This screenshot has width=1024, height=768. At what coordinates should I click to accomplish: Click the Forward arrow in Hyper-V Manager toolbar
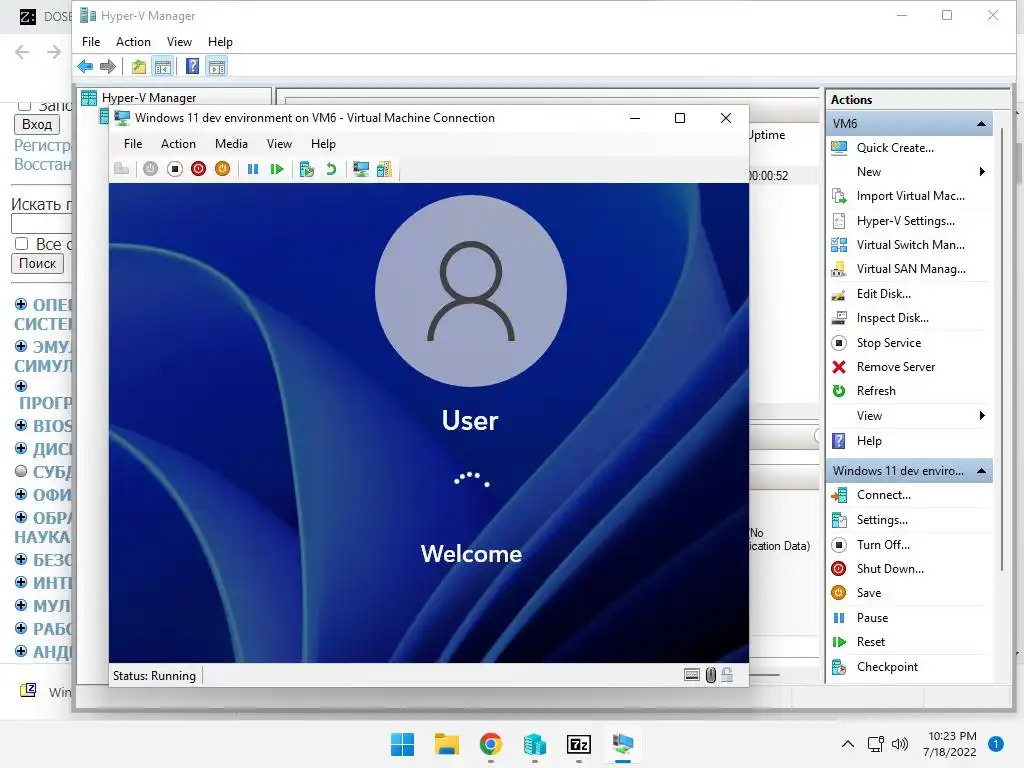[108, 66]
